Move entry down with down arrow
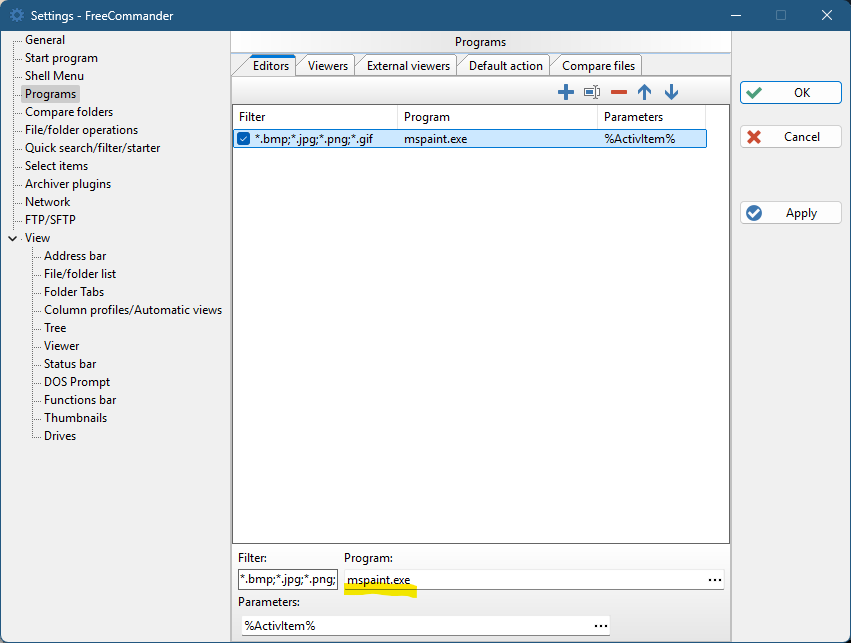This screenshot has height=643, width=851. point(671,92)
